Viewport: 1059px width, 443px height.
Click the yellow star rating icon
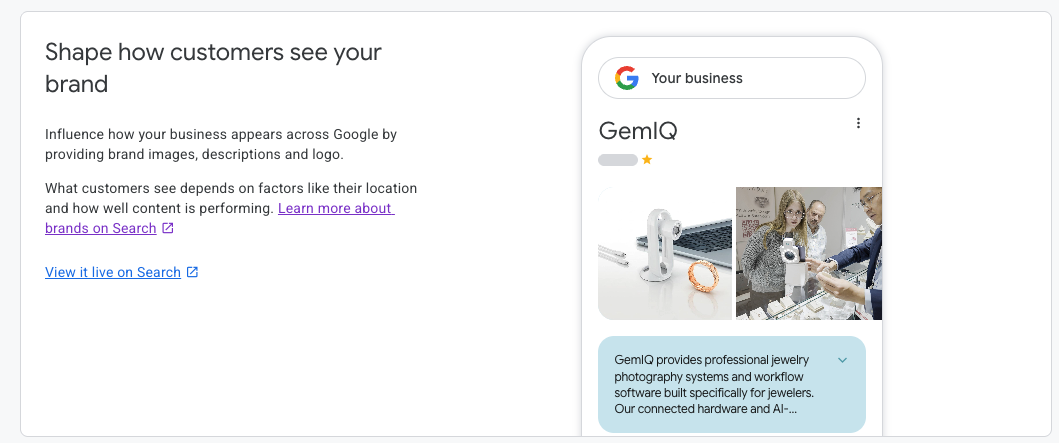pos(647,160)
